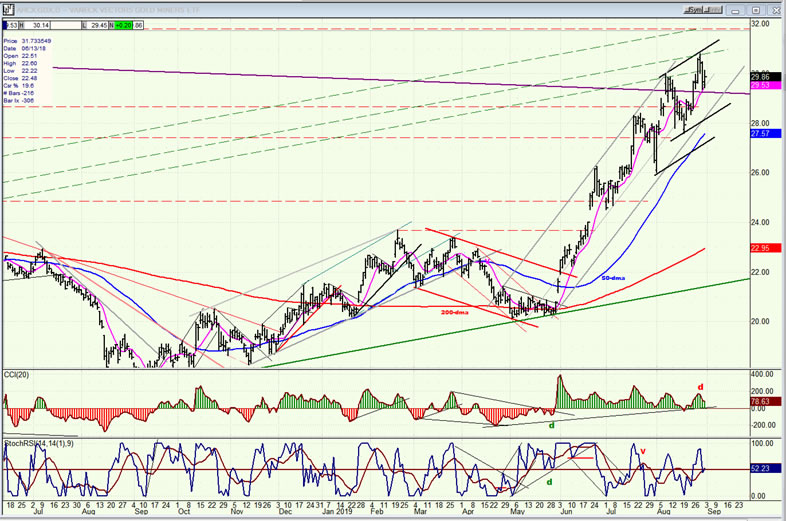
Task: Click the Oct date axis label
Action: 184,511
